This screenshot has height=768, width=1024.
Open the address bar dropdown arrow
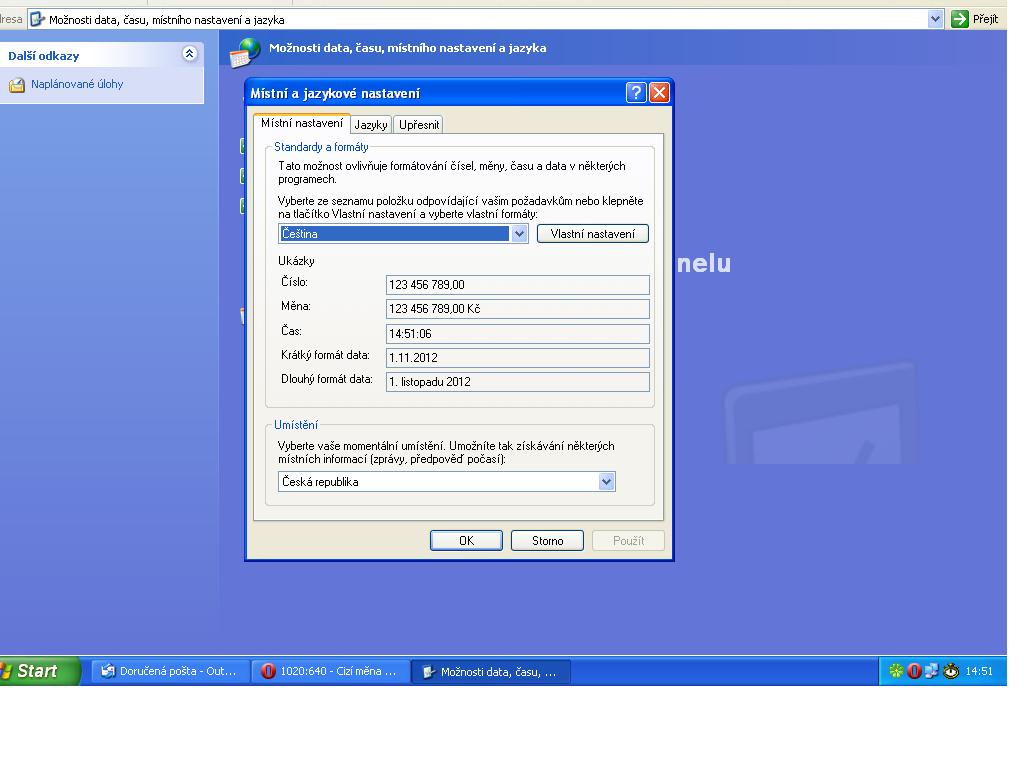tap(935, 19)
